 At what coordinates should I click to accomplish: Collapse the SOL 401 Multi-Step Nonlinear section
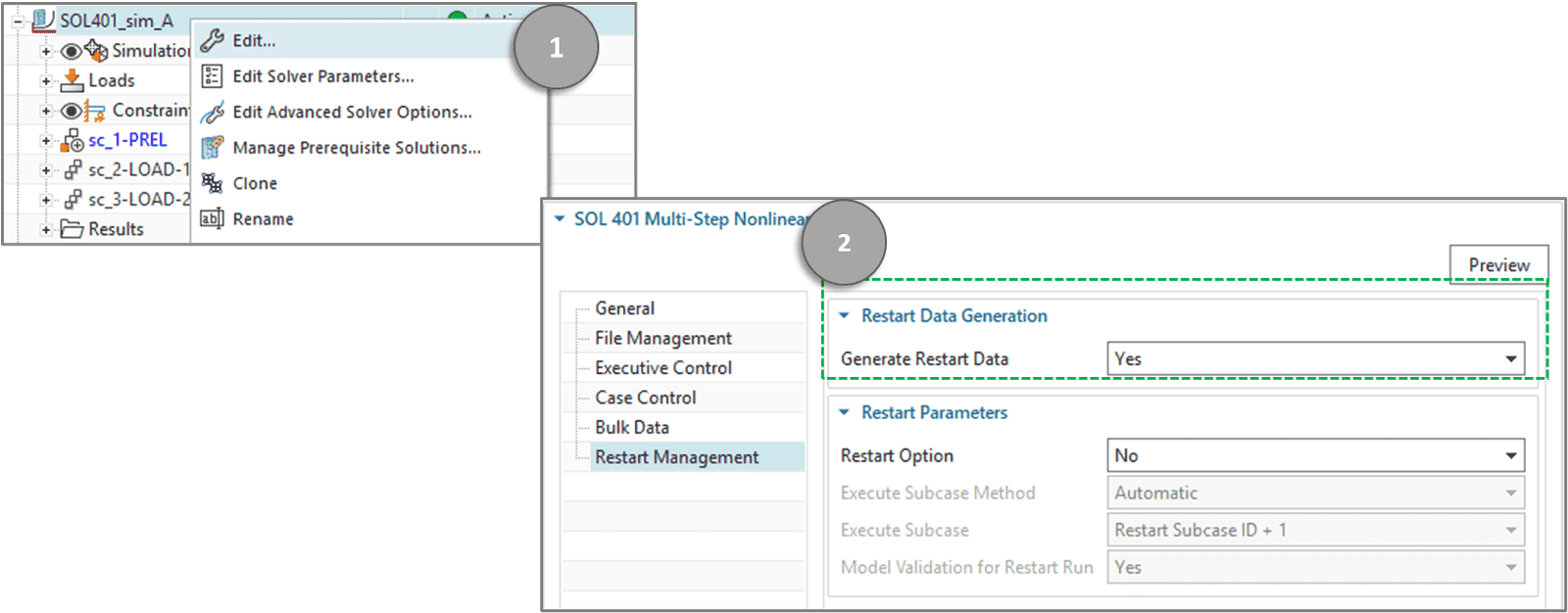coord(560,218)
